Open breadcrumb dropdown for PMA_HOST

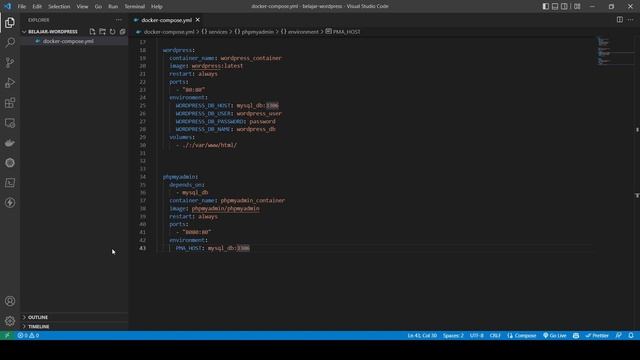coord(343,31)
